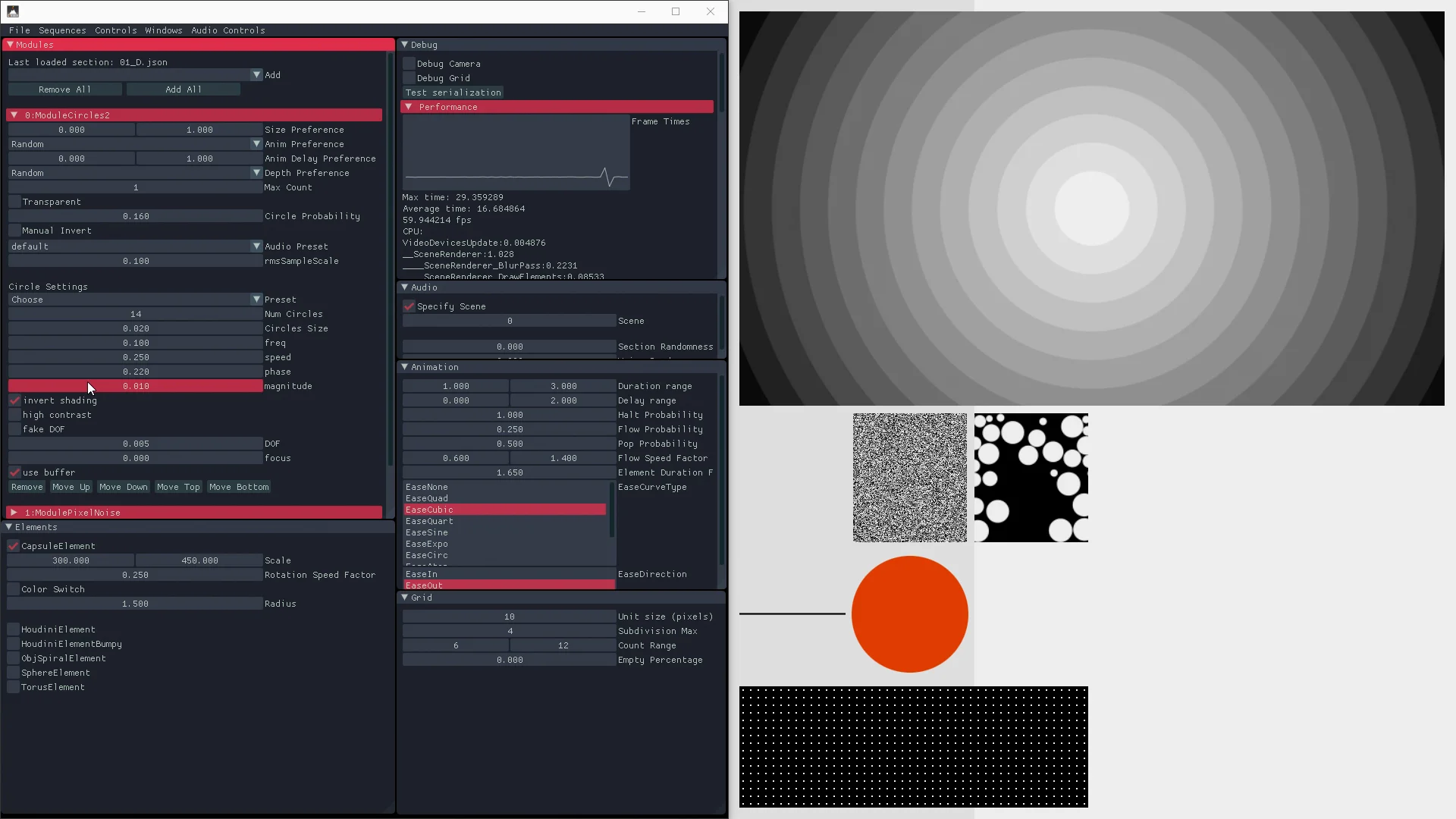Viewport: 1456px width, 819px height.
Task: Enable the high contrast checkbox
Action: 14,415
